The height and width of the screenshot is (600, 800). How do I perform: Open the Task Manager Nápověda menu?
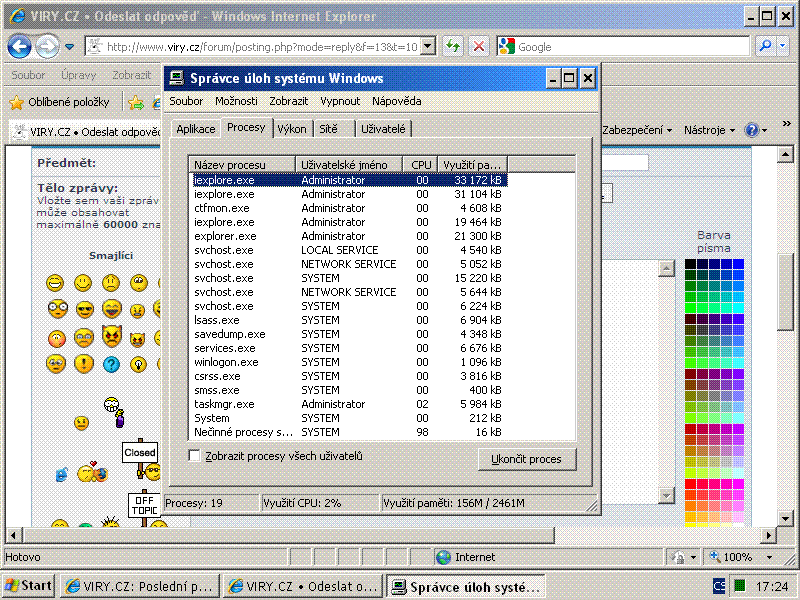point(396,101)
